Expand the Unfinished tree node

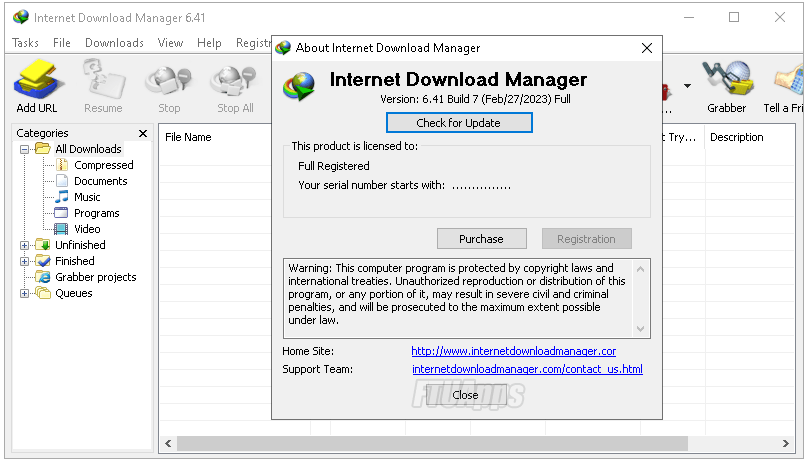click(24, 245)
